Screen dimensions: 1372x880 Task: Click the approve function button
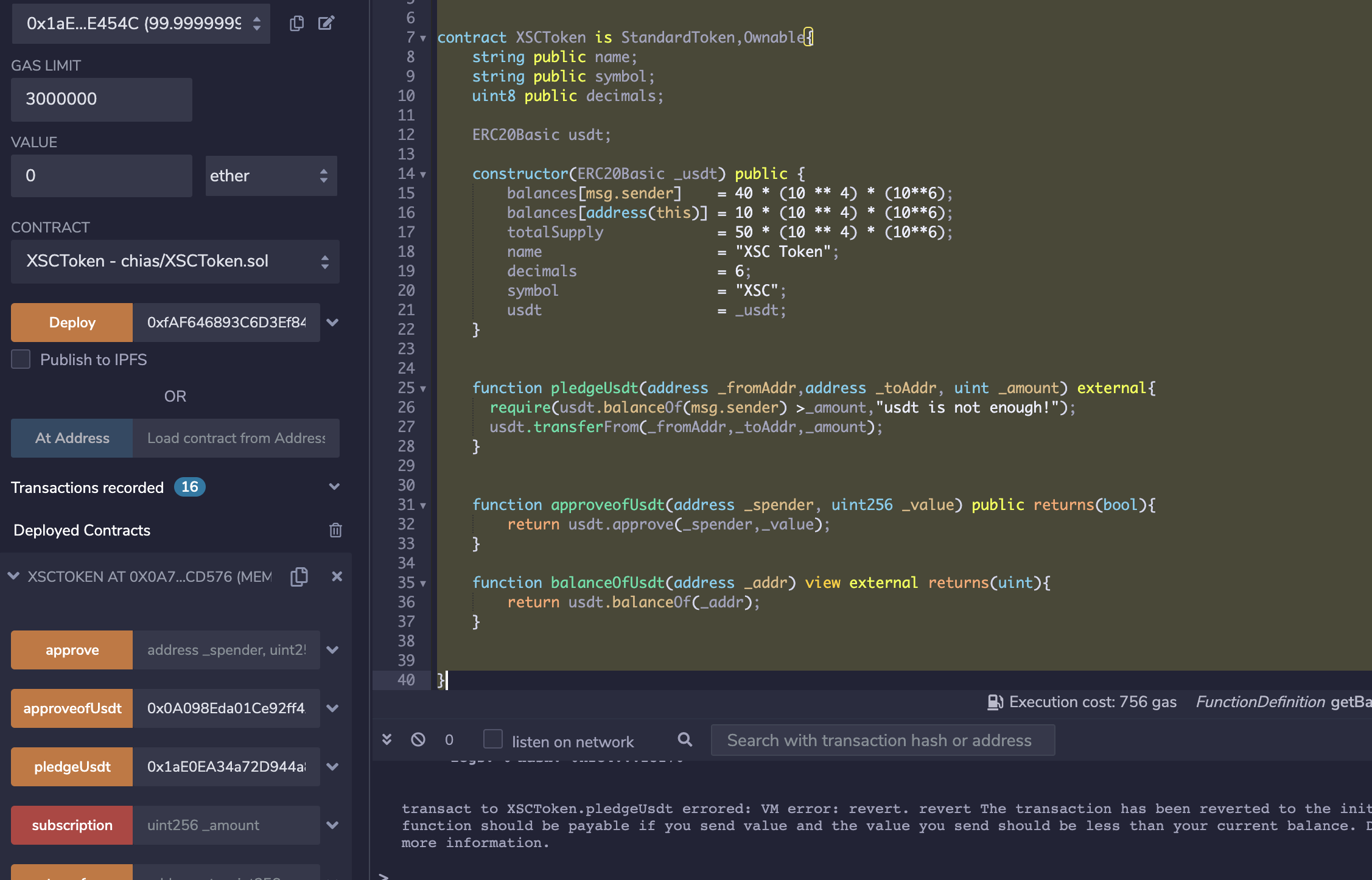[72, 650]
